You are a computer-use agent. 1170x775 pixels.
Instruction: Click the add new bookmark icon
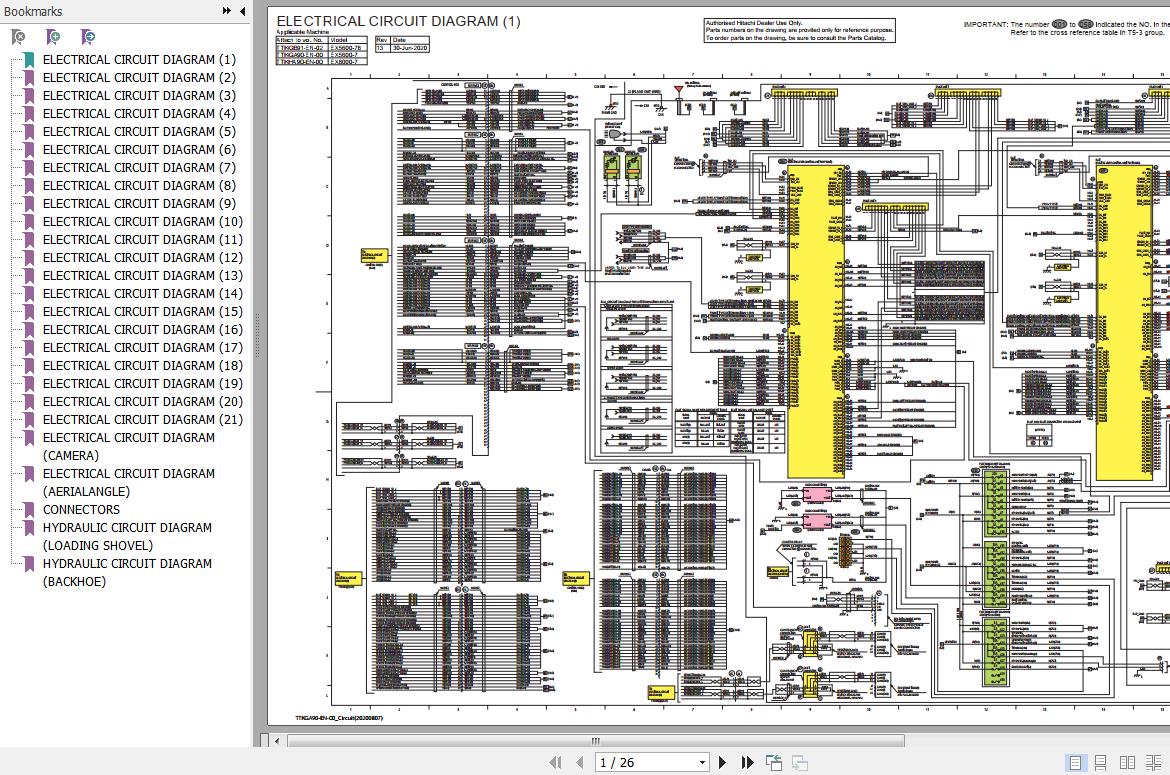[53, 37]
